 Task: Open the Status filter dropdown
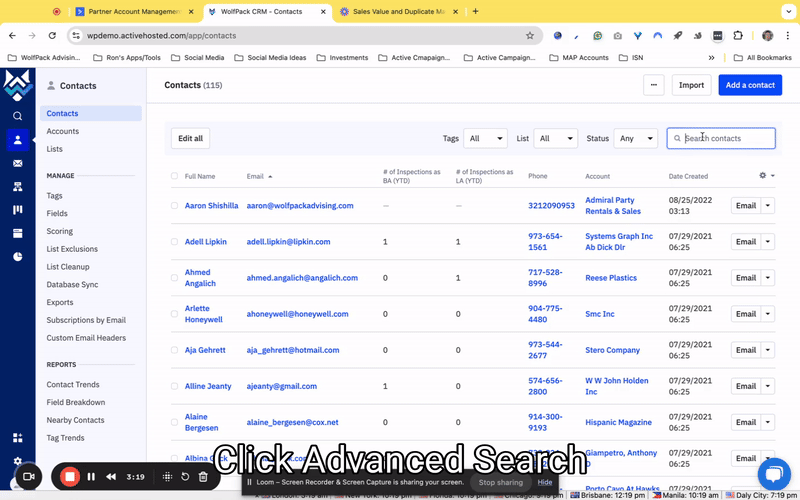(635, 138)
